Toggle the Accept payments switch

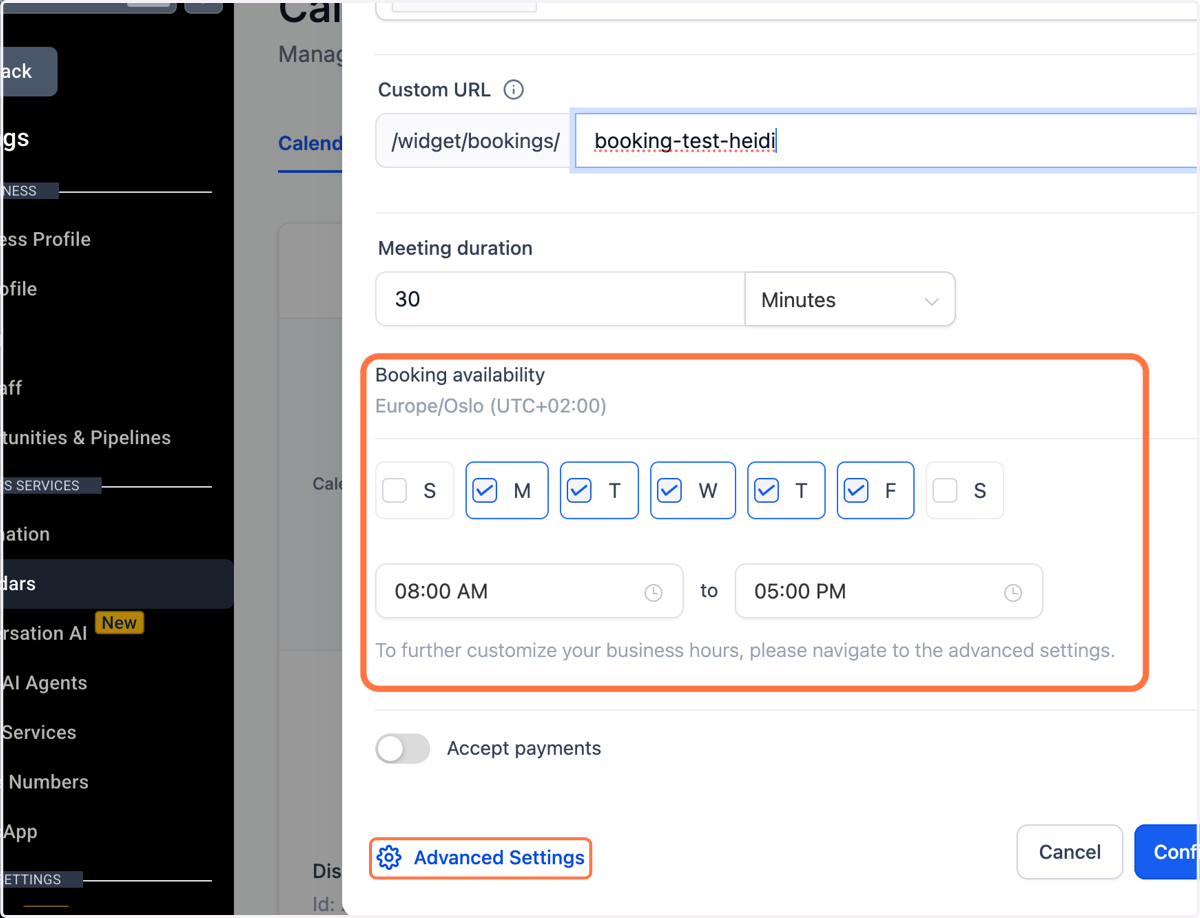pyautogui.click(x=403, y=748)
